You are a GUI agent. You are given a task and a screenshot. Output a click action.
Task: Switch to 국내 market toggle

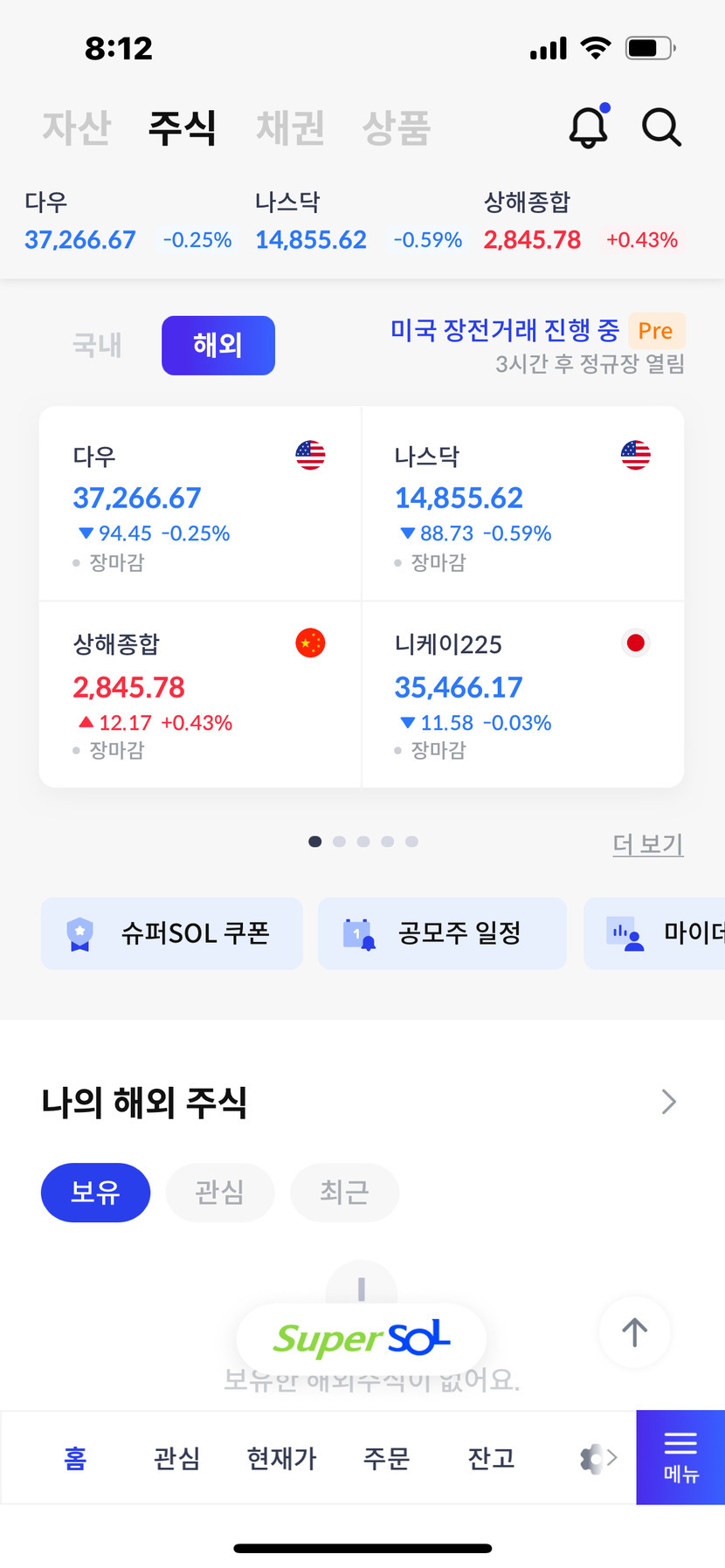click(x=97, y=346)
